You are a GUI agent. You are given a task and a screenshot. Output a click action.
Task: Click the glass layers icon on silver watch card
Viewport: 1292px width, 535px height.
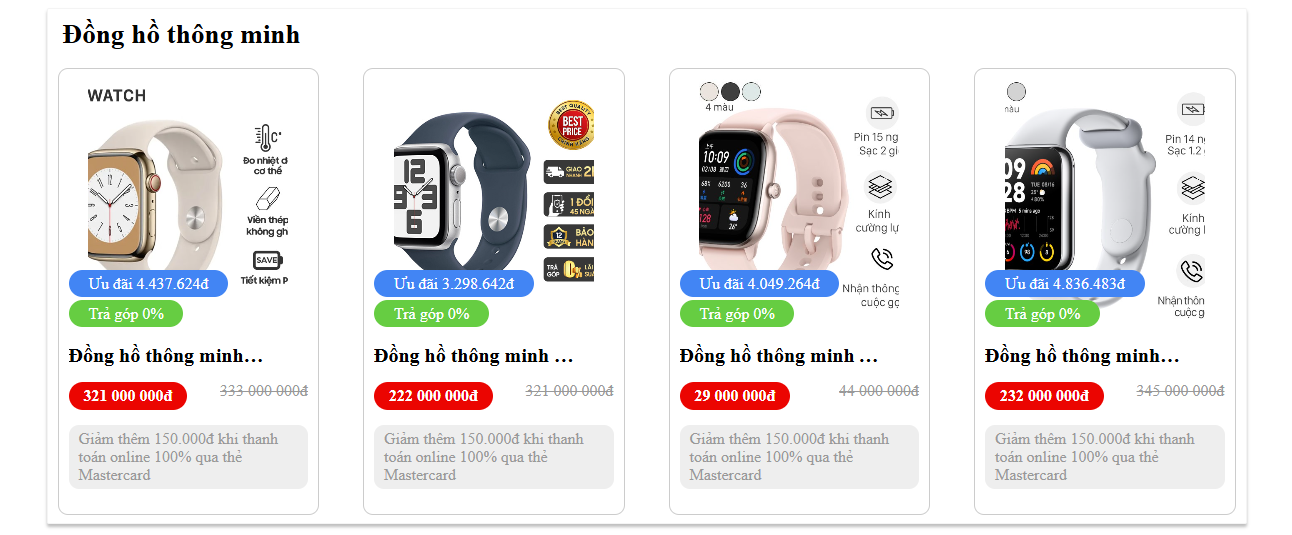[x=1192, y=188]
